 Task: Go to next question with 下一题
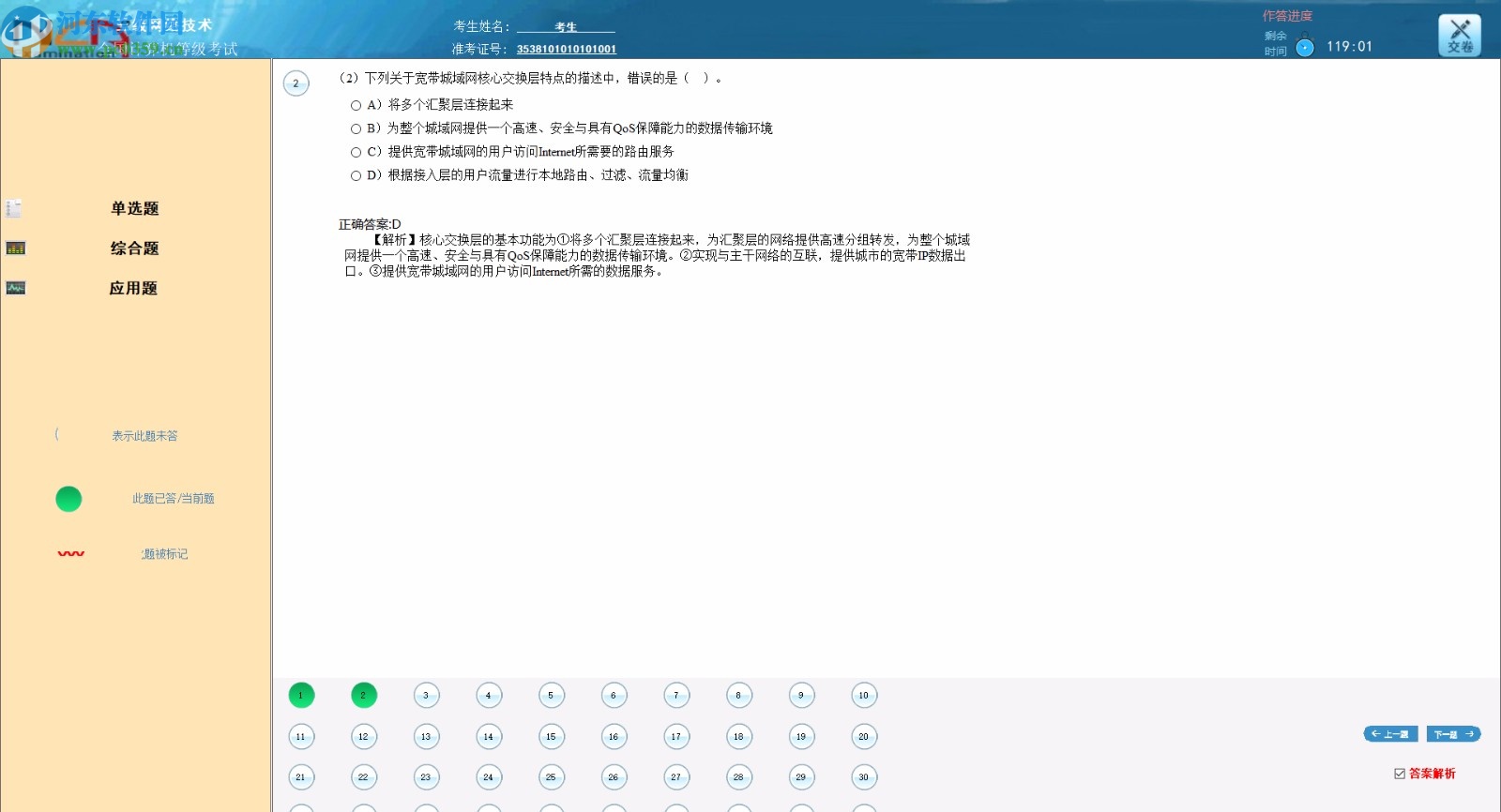pos(1454,734)
